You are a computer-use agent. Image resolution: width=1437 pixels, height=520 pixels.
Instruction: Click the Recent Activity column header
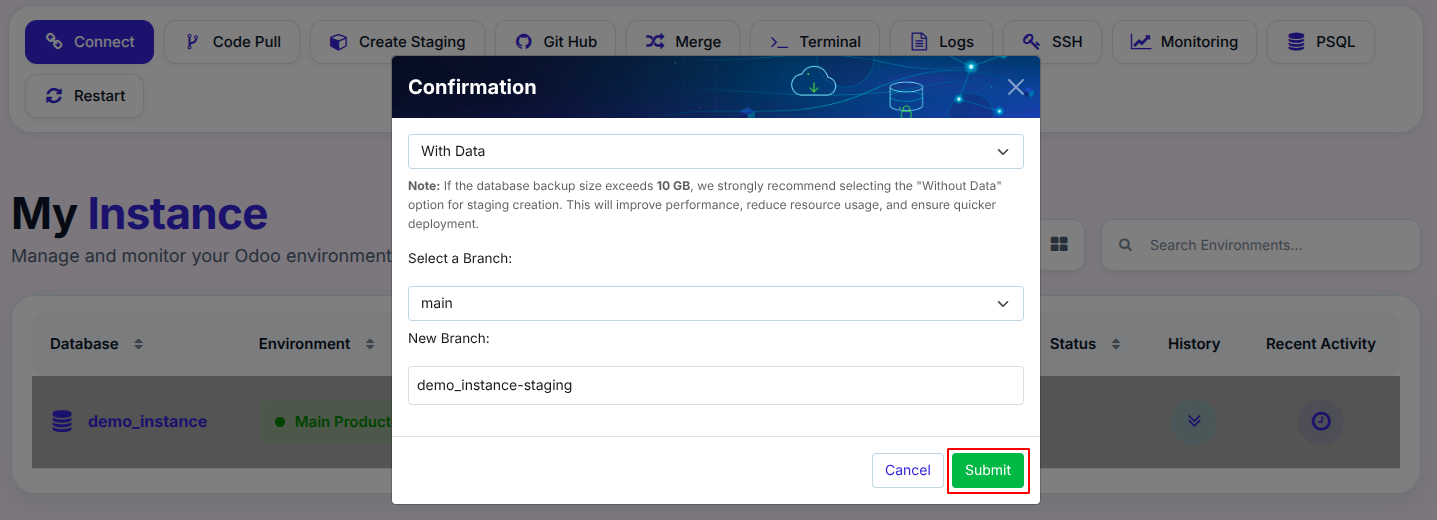click(1321, 344)
